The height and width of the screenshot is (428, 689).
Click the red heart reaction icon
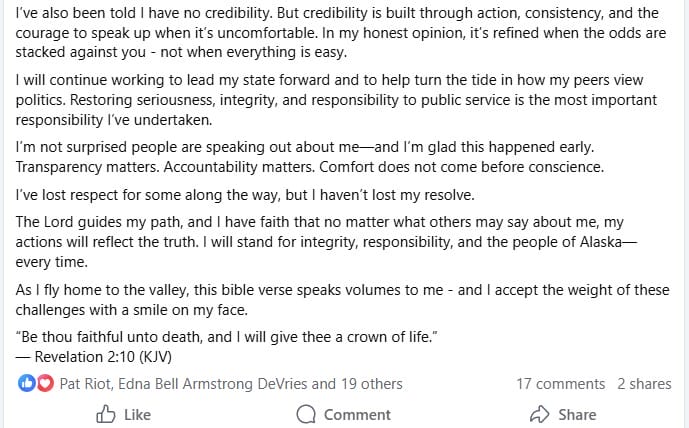[41, 383]
